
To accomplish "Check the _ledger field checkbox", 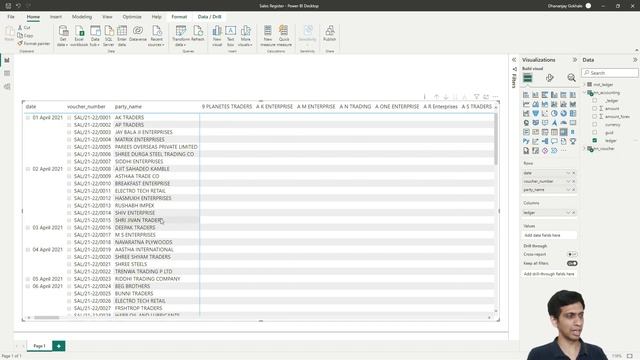I will (x=594, y=100).
